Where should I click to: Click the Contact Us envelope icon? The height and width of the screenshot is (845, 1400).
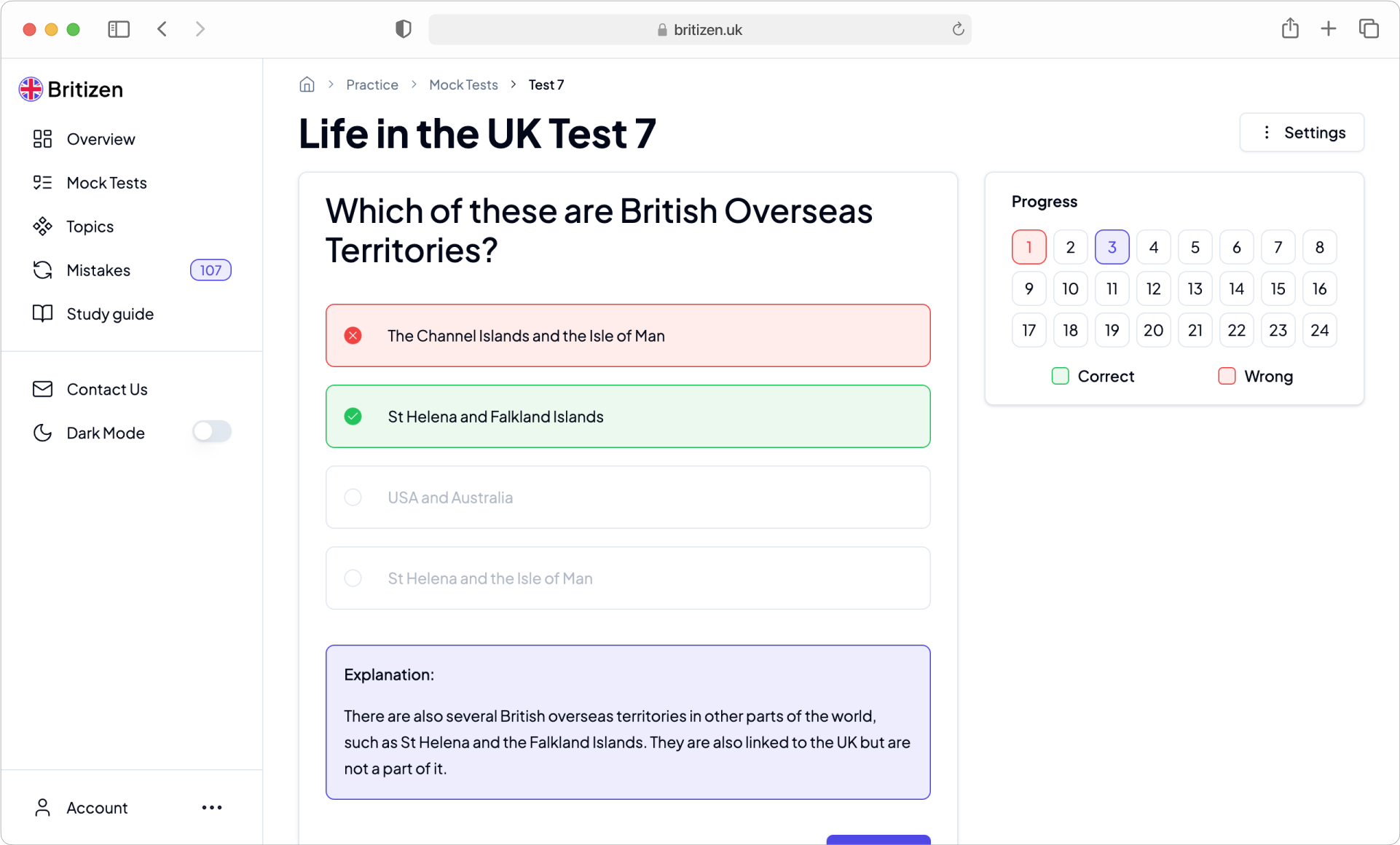point(42,389)
